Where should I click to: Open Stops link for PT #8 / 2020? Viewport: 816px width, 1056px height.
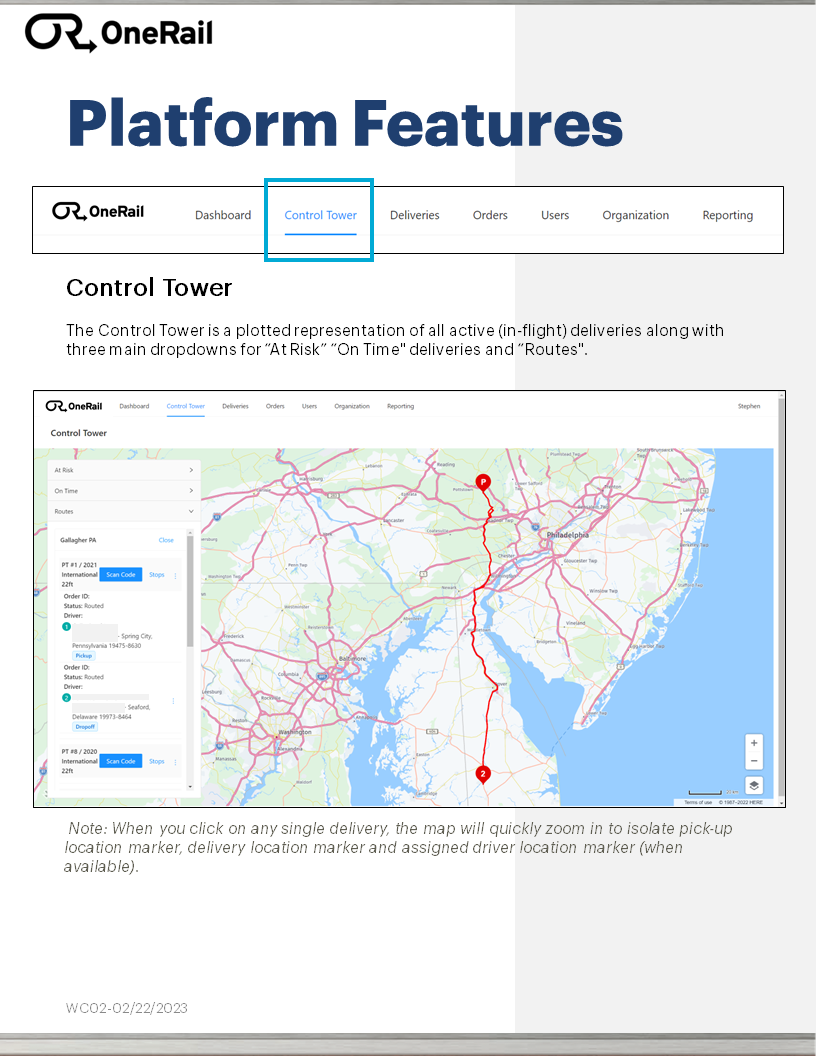[156, 761]
